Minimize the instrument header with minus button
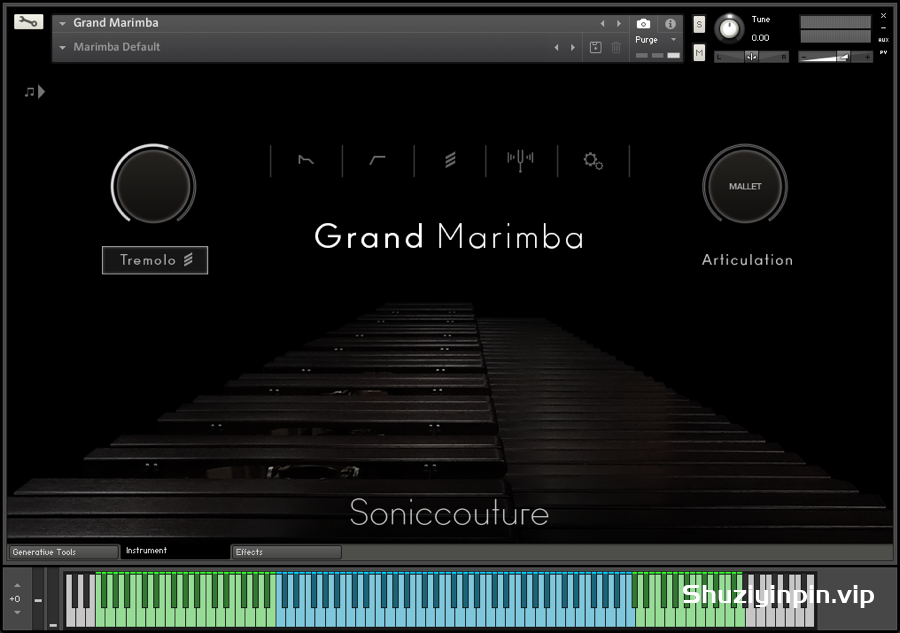This screenshot has width=900, height=633. coord(883,28)
